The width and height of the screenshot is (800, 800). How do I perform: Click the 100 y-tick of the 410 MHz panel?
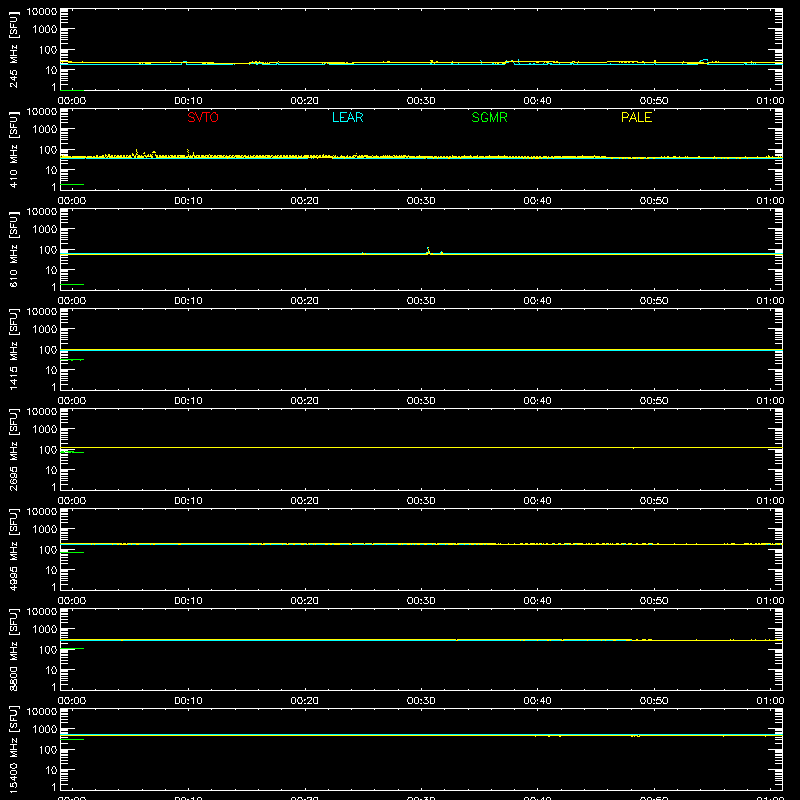48,150
